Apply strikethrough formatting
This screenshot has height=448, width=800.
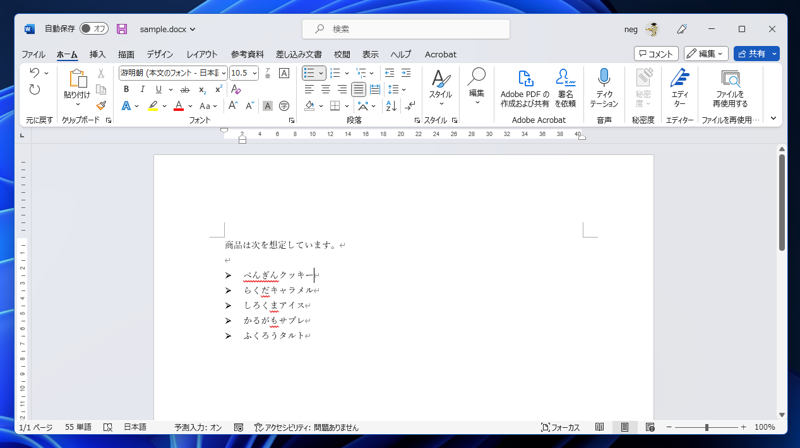[185, 90]
